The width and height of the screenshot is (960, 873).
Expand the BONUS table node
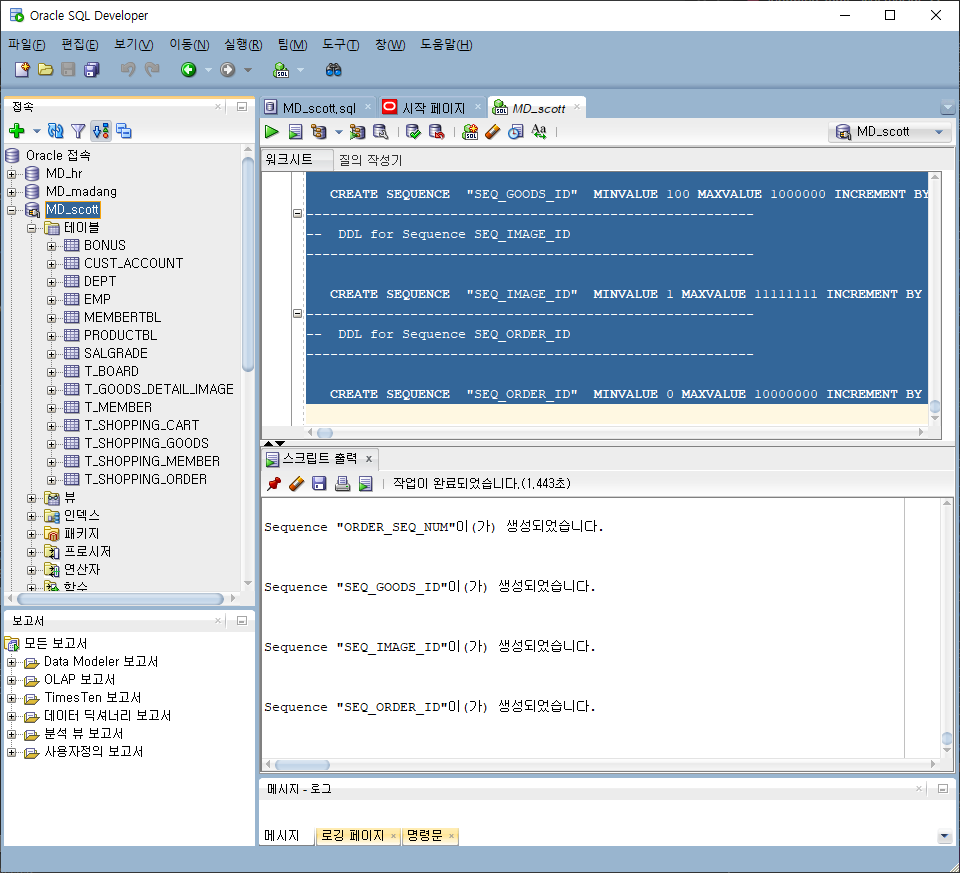click(x=51, y=246)
